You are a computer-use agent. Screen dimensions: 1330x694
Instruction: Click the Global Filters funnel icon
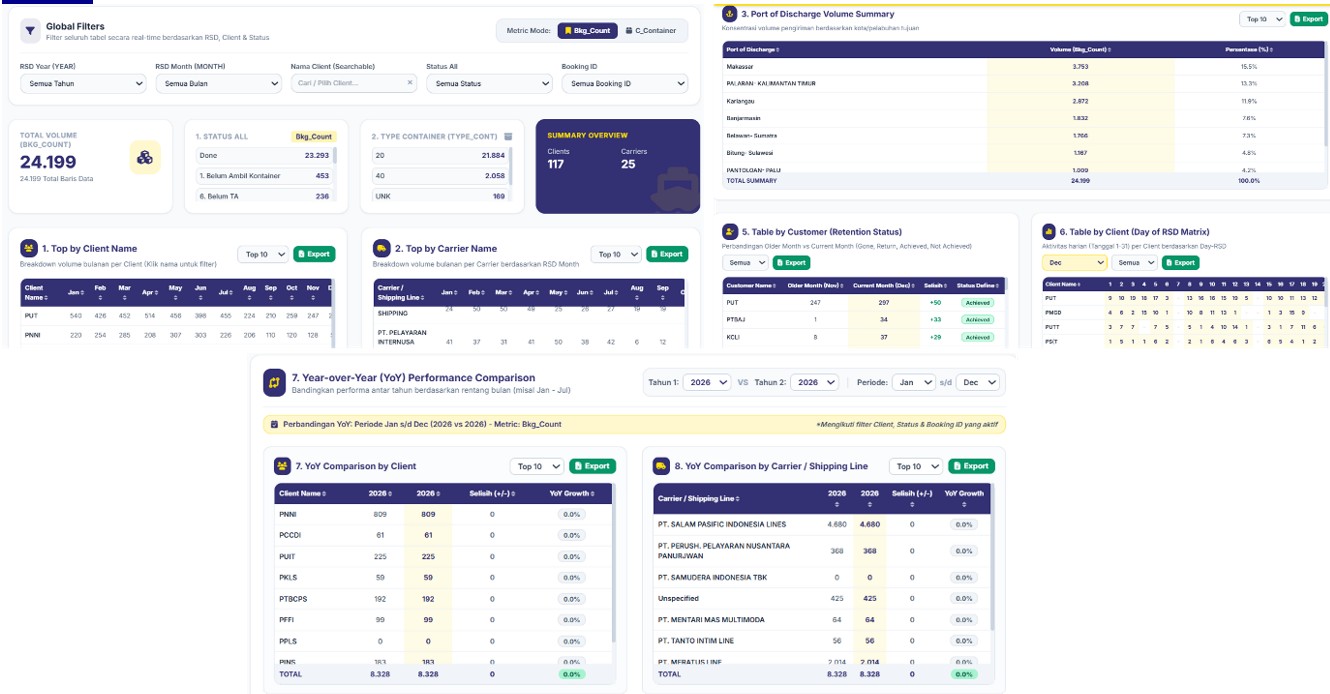point(30,31)
